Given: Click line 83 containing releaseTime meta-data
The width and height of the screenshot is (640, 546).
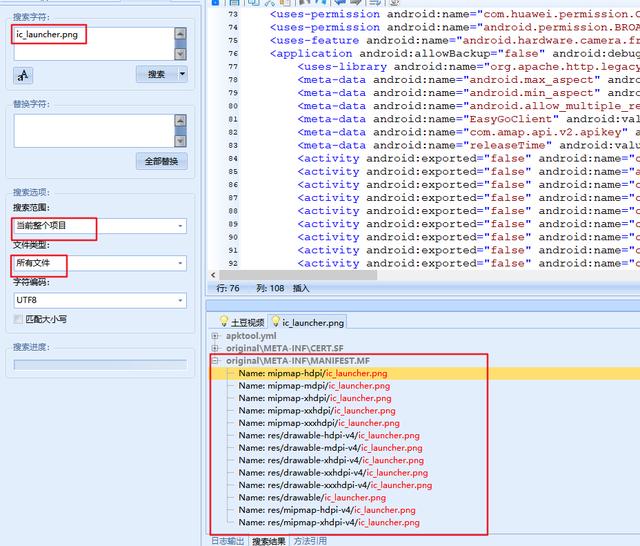Looking at the screenshot, I should [468, 145].
